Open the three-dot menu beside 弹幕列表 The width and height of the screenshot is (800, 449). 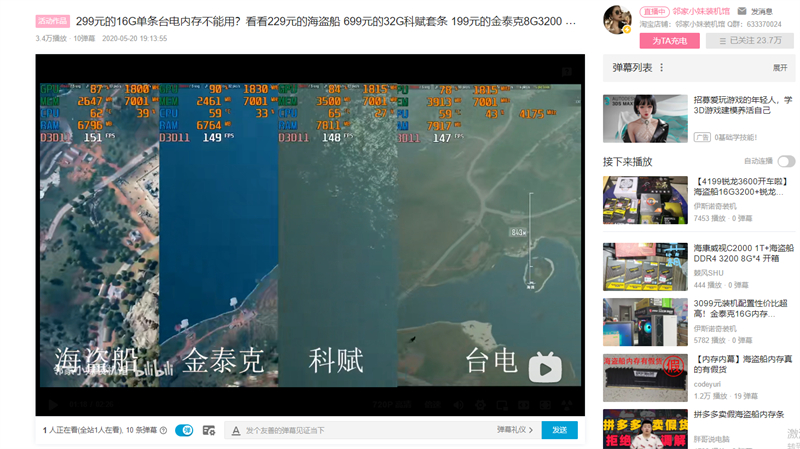click(662, 67)
